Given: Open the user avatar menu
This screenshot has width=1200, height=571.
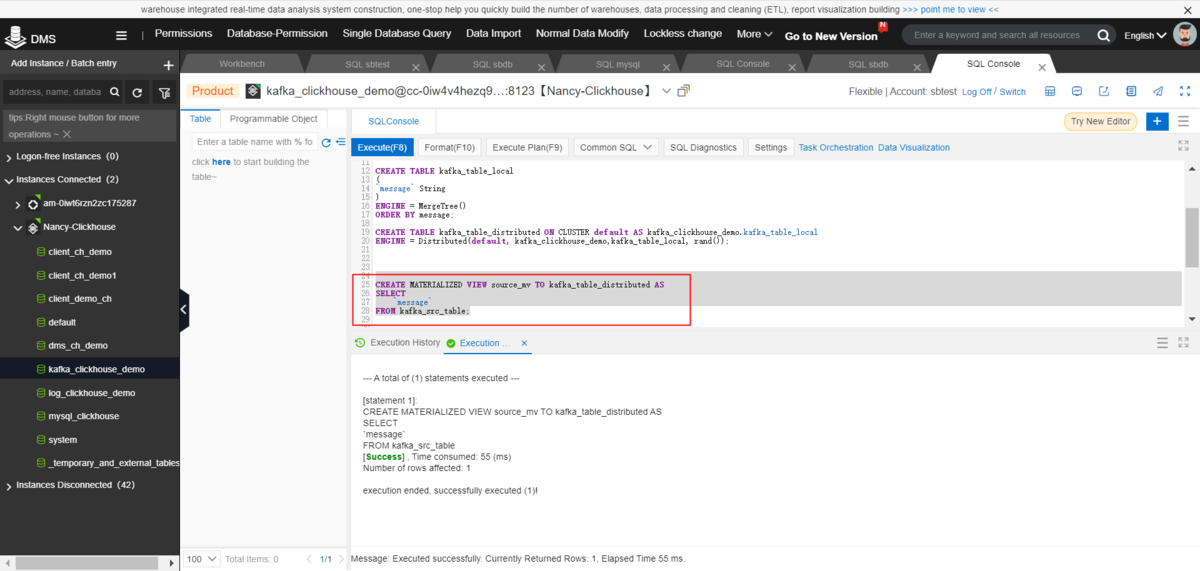Looking at the screenshot, I should [x=1184, y=35].
